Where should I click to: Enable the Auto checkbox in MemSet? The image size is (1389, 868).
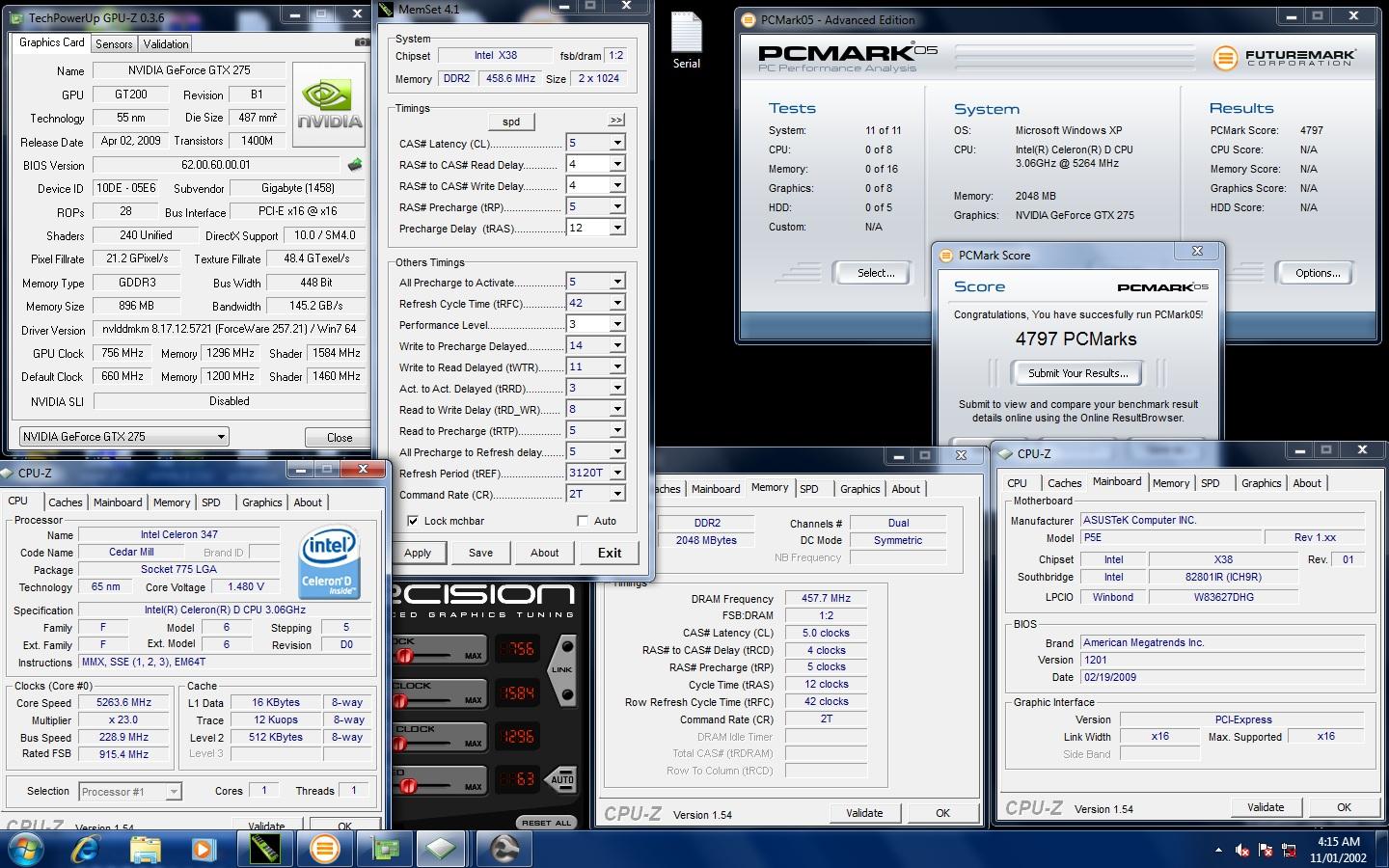(x=583, y=521)
